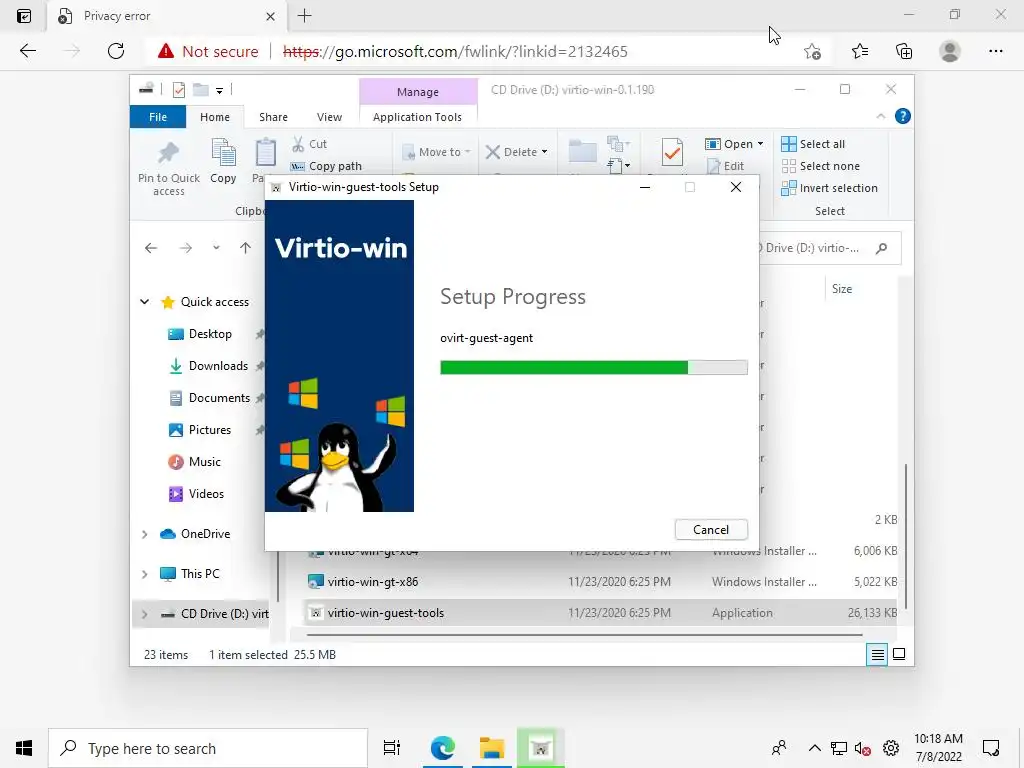The height and width of the screenshot is (768, 1024).
Task: Open Documents in Quick access
Action: tap(209, 398)
